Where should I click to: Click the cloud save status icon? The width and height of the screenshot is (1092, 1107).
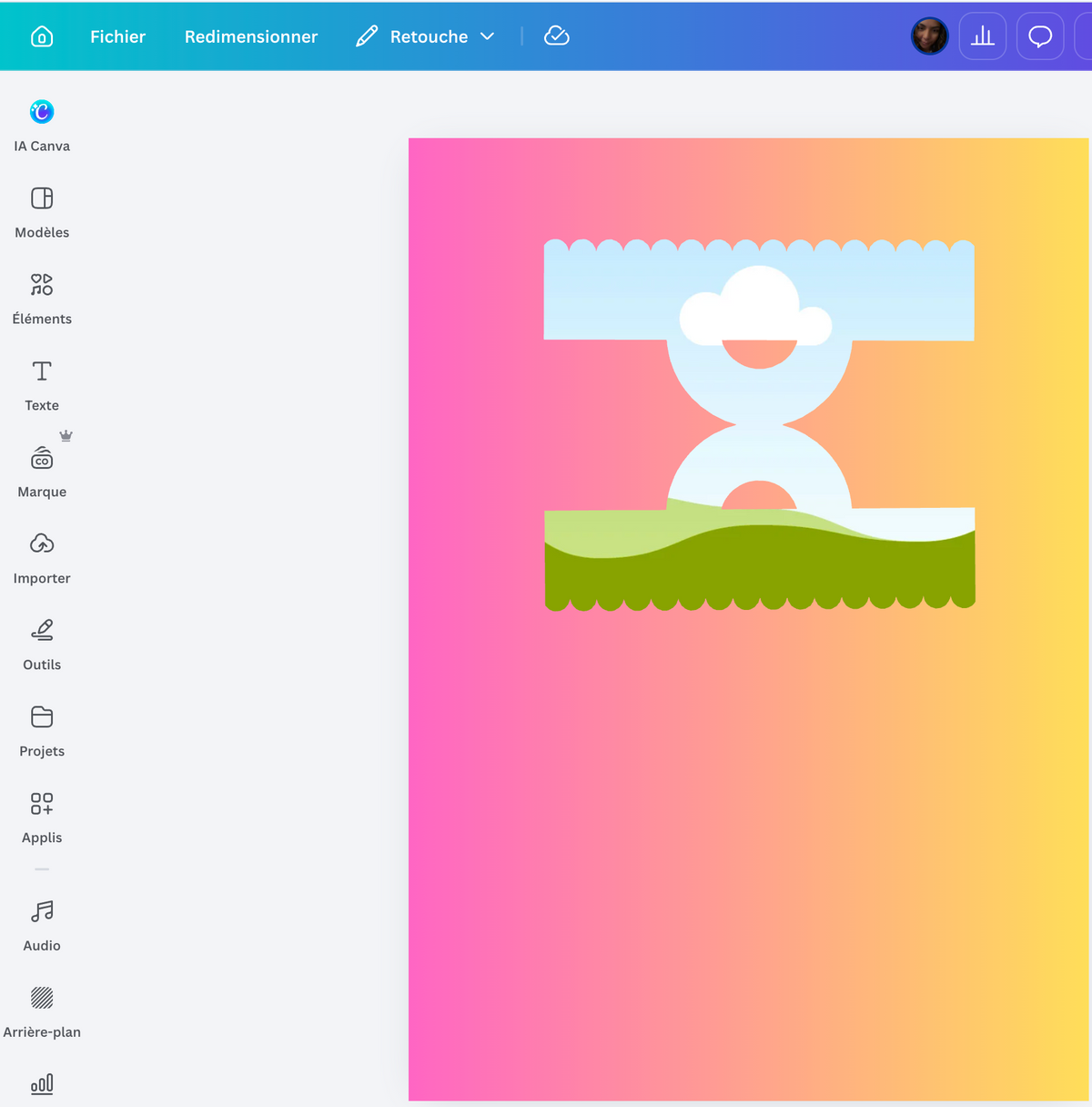pyautogui.click(x=557, y=36)
